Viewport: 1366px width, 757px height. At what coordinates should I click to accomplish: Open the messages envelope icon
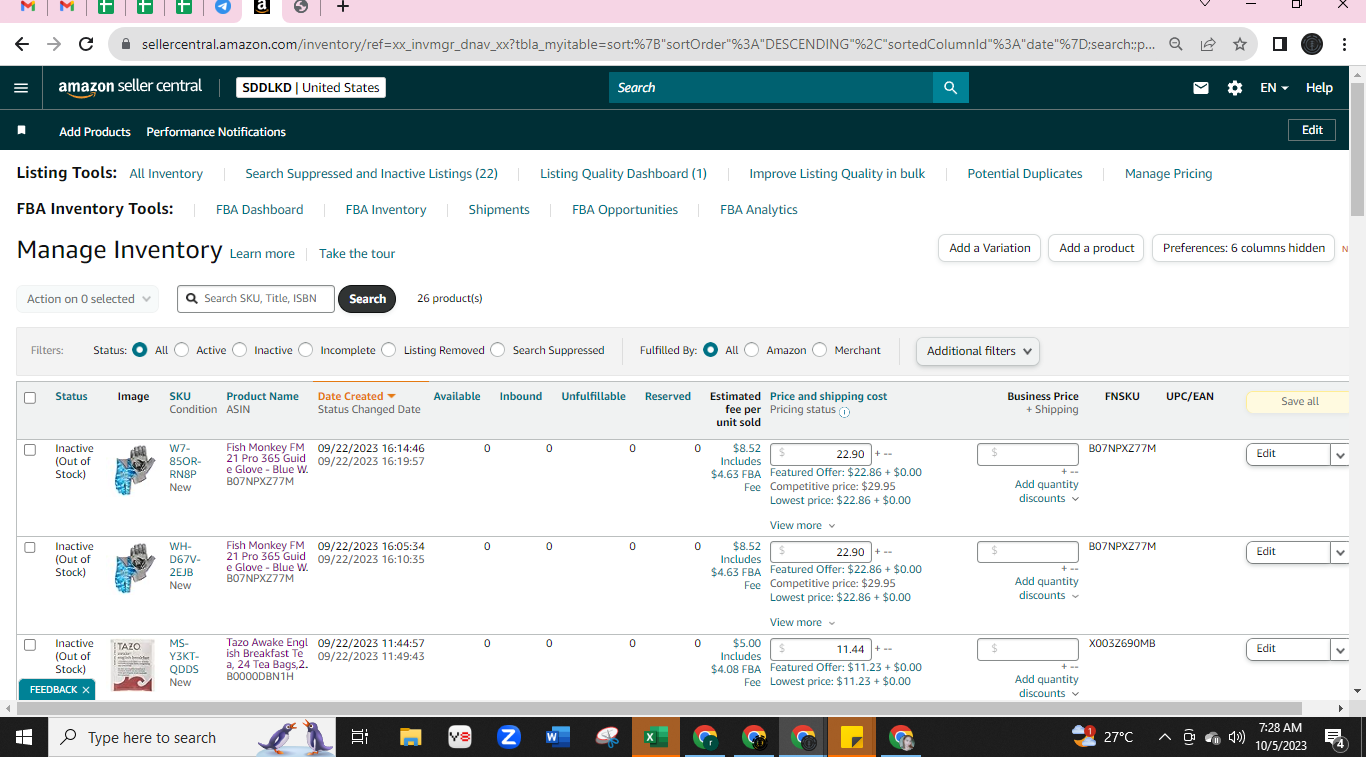[1201, 88]
